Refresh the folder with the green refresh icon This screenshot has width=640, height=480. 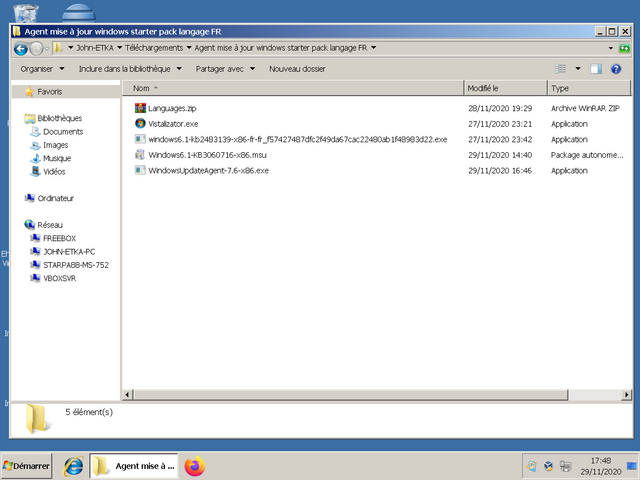[624, 48]
